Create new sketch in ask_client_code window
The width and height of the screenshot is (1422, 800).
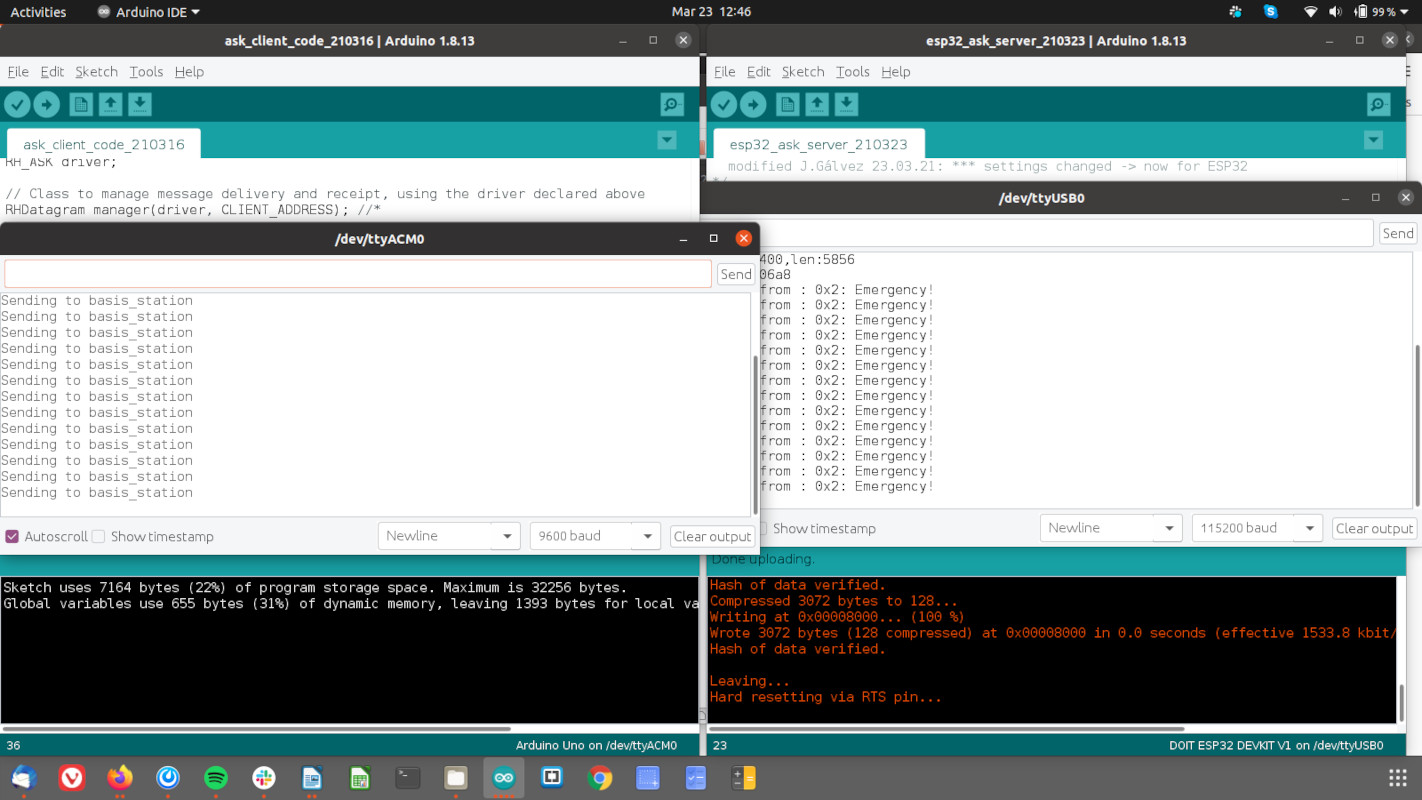point(81,104)
